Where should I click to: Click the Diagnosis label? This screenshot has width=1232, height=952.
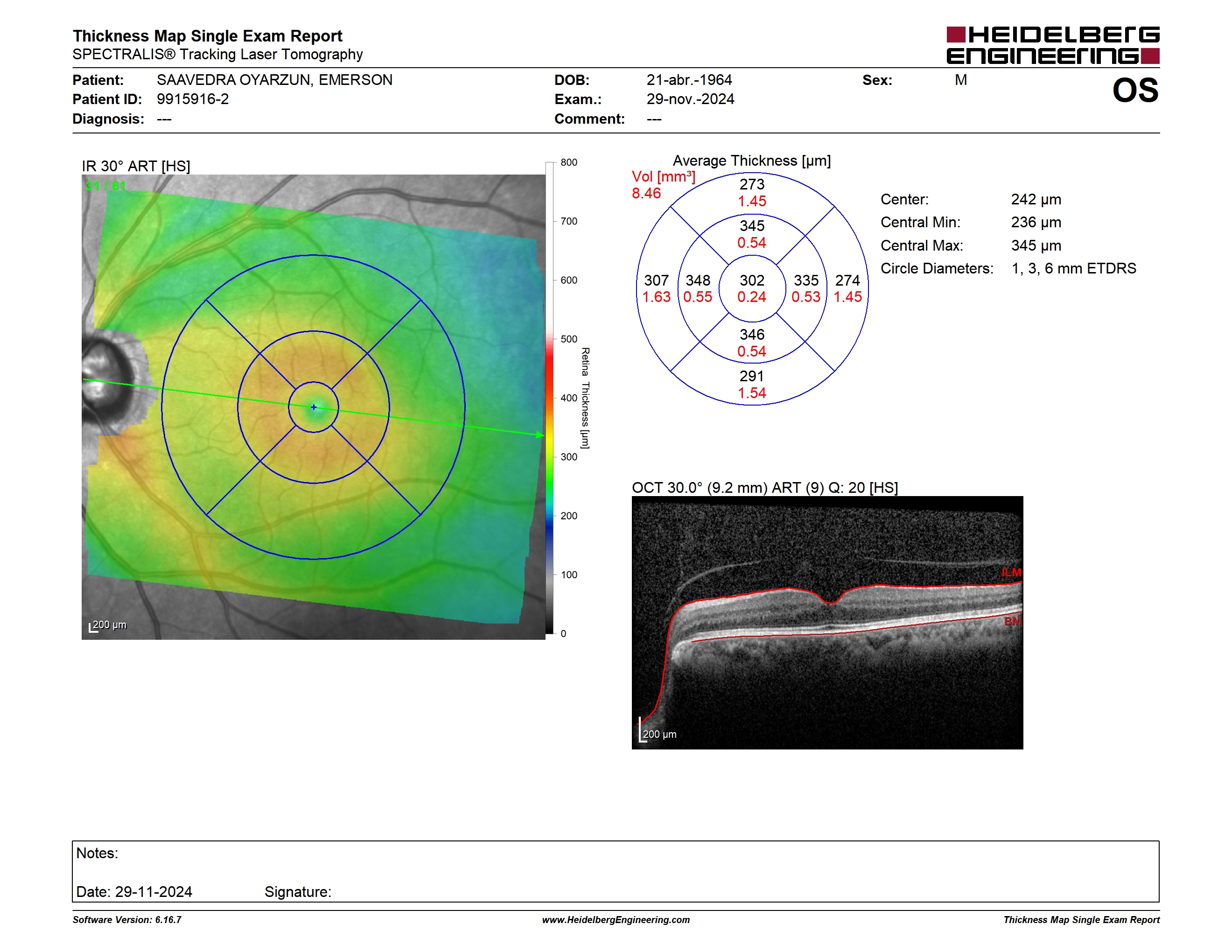108,119
